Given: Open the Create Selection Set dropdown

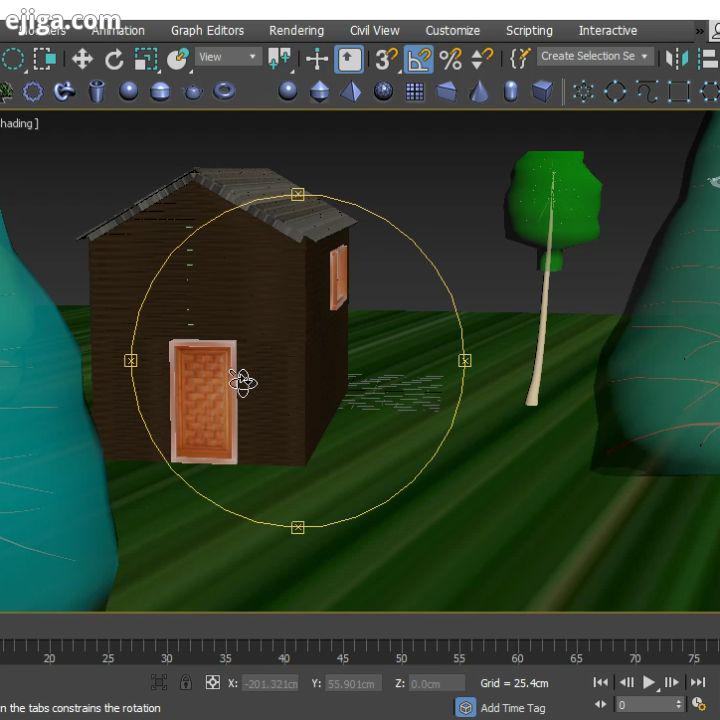Looking at the screenshot, I should point(595,56).
